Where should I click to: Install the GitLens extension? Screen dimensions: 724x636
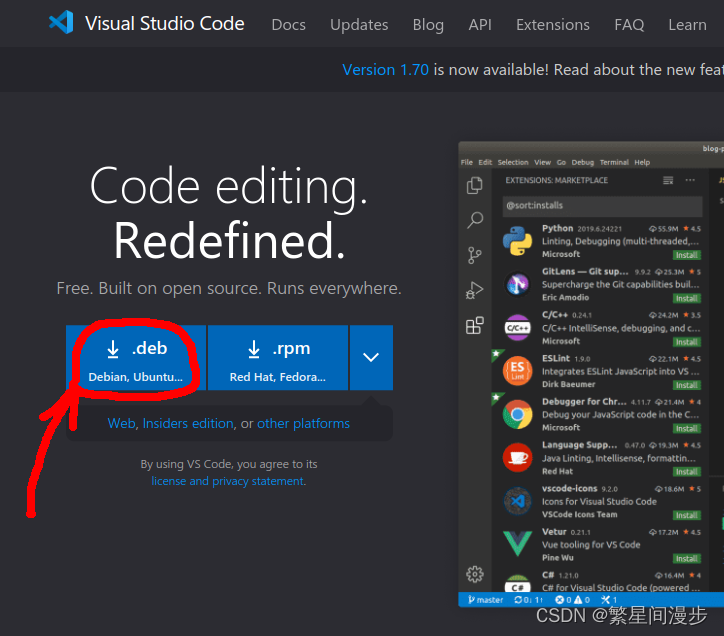687,298
